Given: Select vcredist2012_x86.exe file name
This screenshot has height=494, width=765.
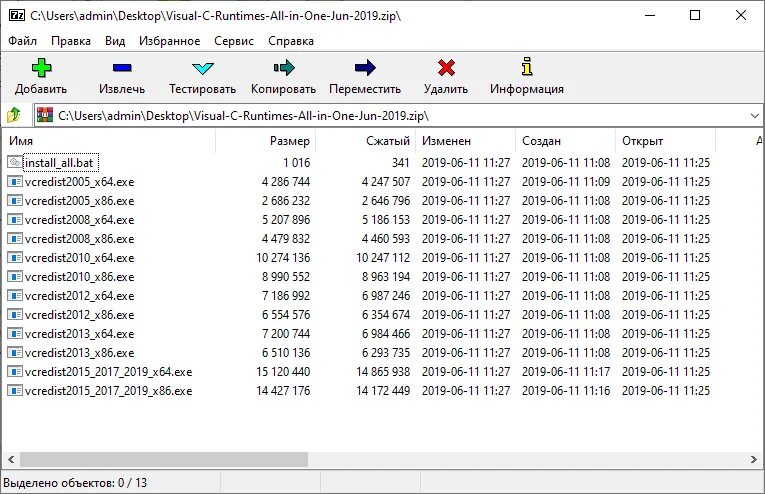Looking at the screenshot, I should tap(80, 315).
